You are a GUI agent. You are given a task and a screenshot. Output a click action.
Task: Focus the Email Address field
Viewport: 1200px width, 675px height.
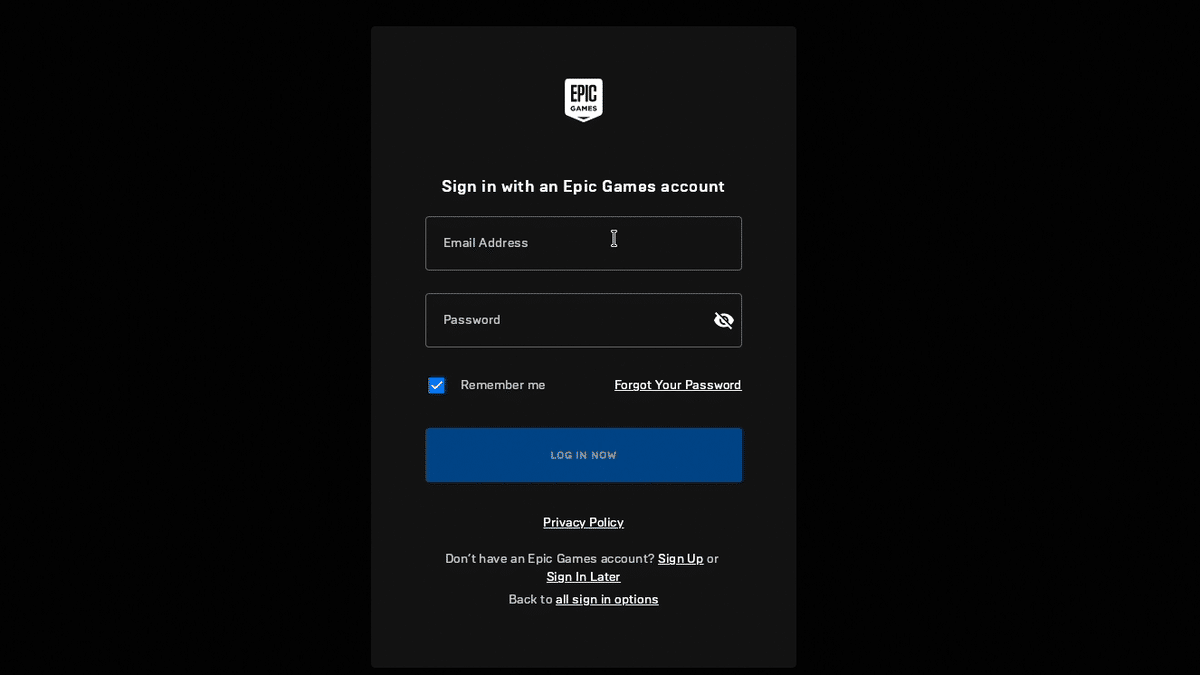583,243
